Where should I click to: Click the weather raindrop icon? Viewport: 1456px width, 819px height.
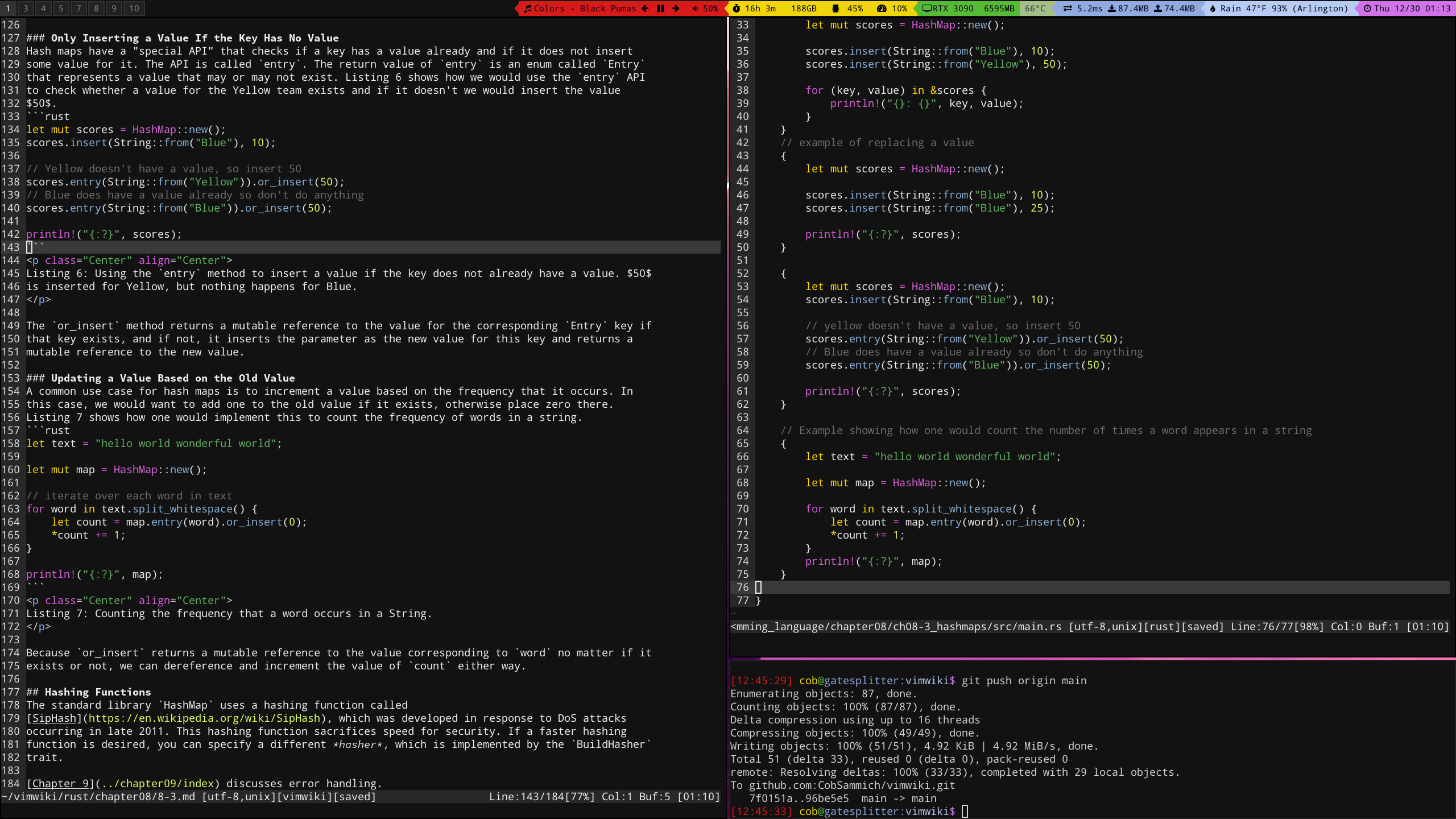tap(1213, 8)
